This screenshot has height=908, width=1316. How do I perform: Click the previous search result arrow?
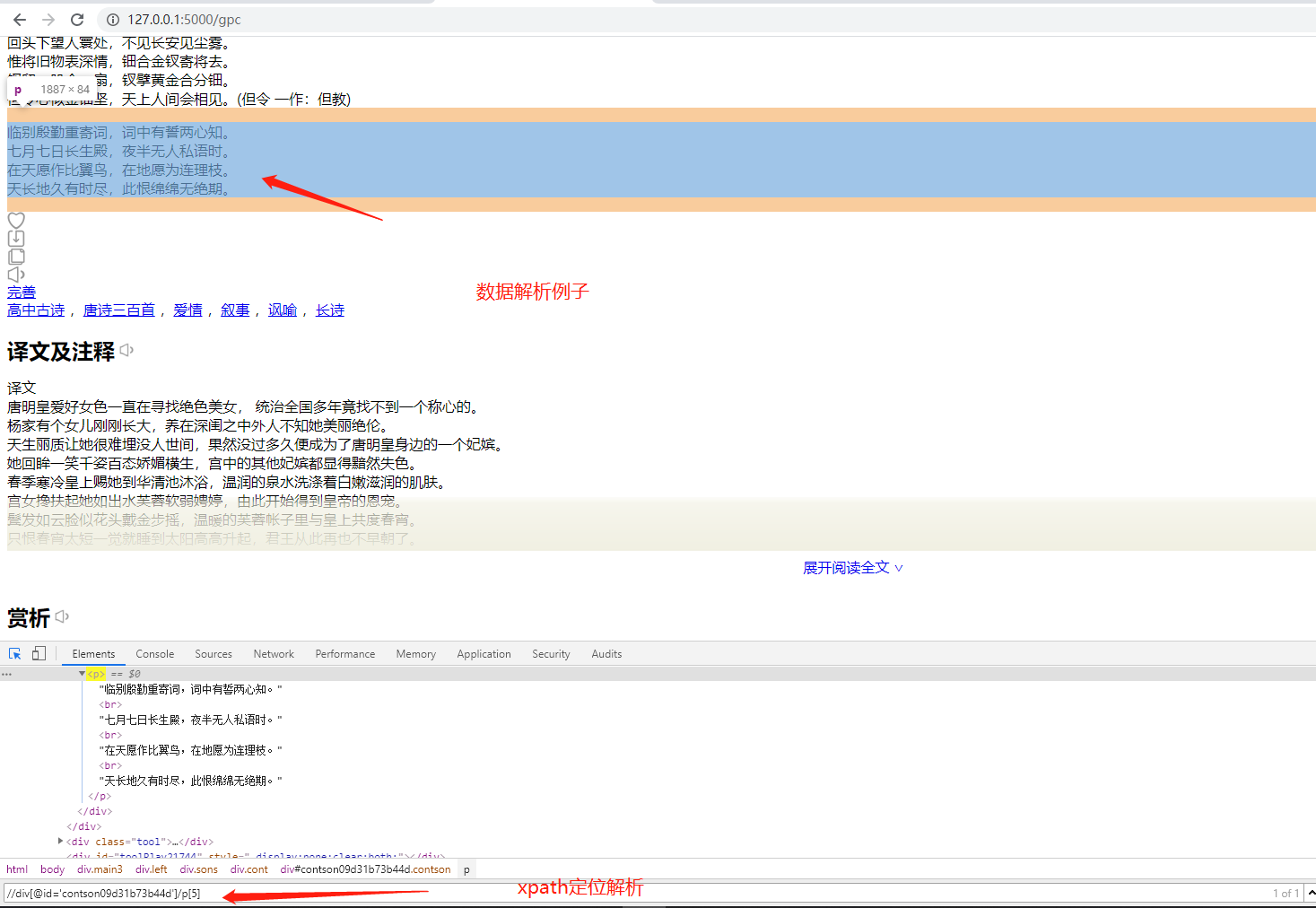1311,893
